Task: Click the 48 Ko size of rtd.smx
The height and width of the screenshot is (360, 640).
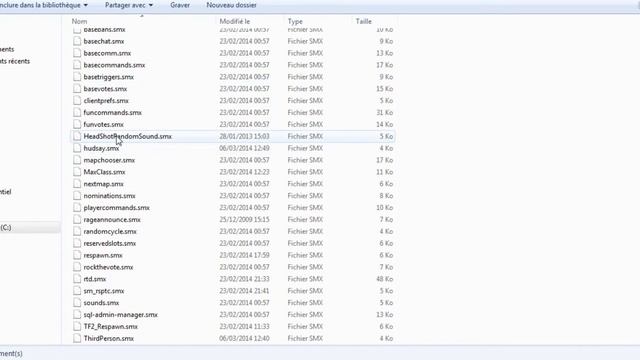Action: (x=384, y=279)
